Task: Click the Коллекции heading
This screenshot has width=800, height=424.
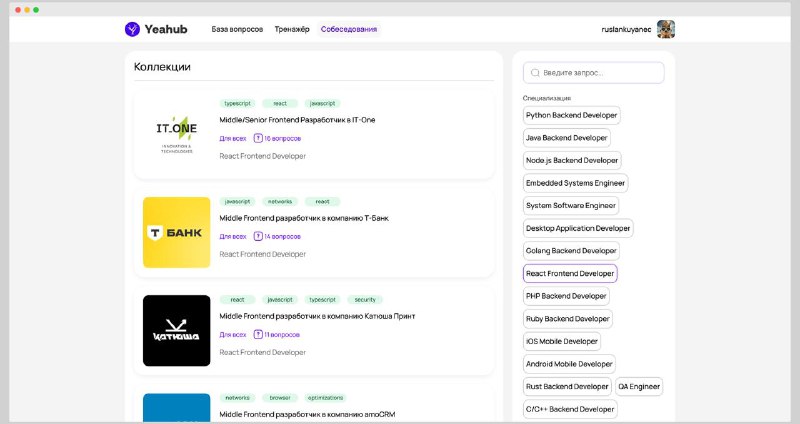Action: point(162,67)
